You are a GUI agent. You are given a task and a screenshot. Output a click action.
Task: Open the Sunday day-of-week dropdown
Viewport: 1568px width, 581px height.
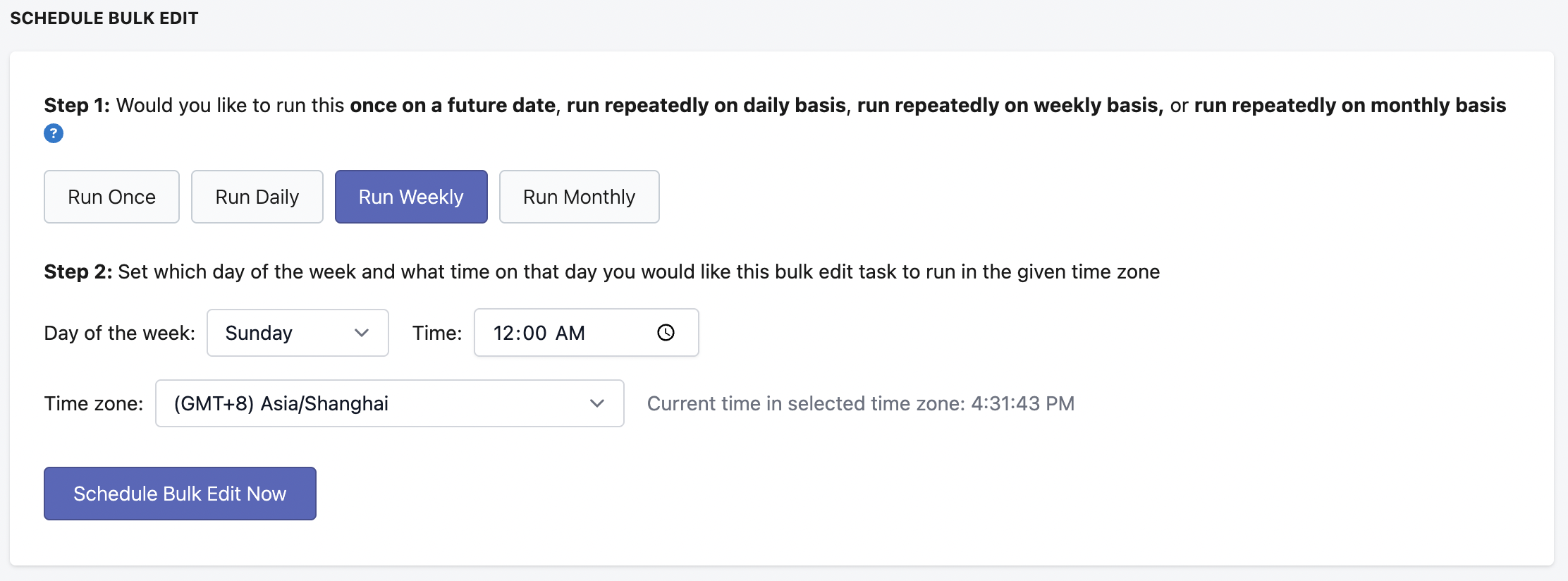(x=298, y=333)
